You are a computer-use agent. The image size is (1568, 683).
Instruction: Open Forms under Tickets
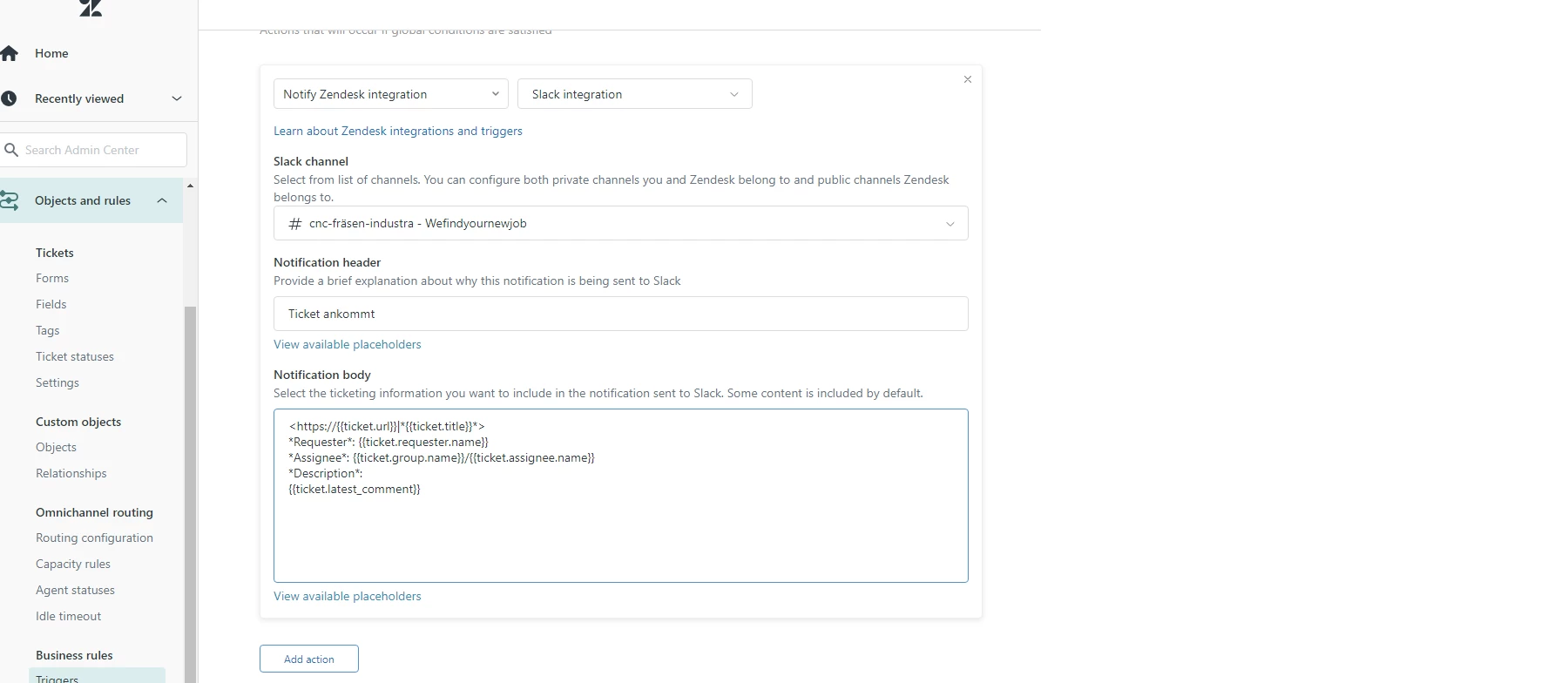[52, 278]
